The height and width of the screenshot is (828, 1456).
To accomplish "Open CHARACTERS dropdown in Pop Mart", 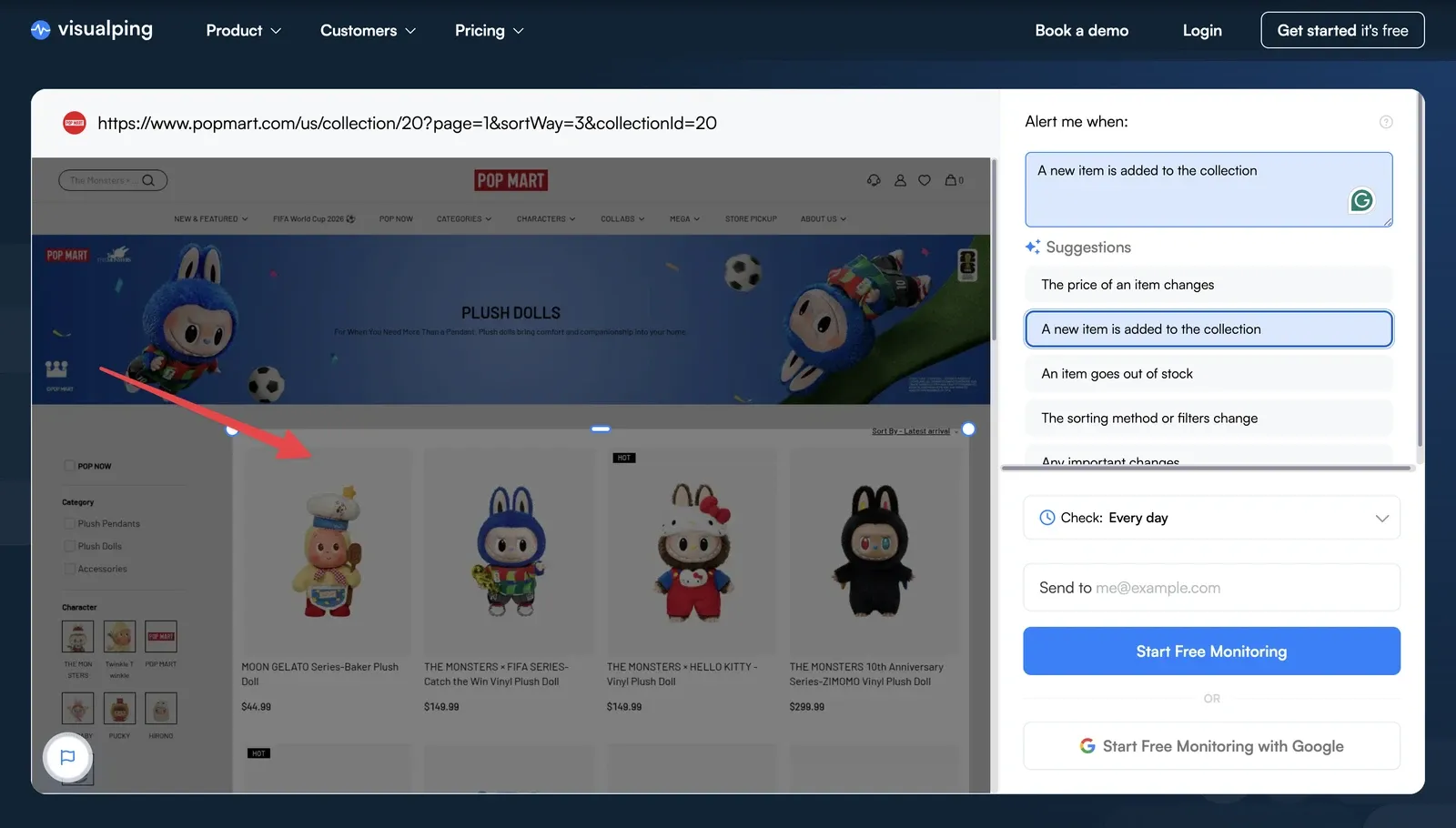I will click(546, 219).
